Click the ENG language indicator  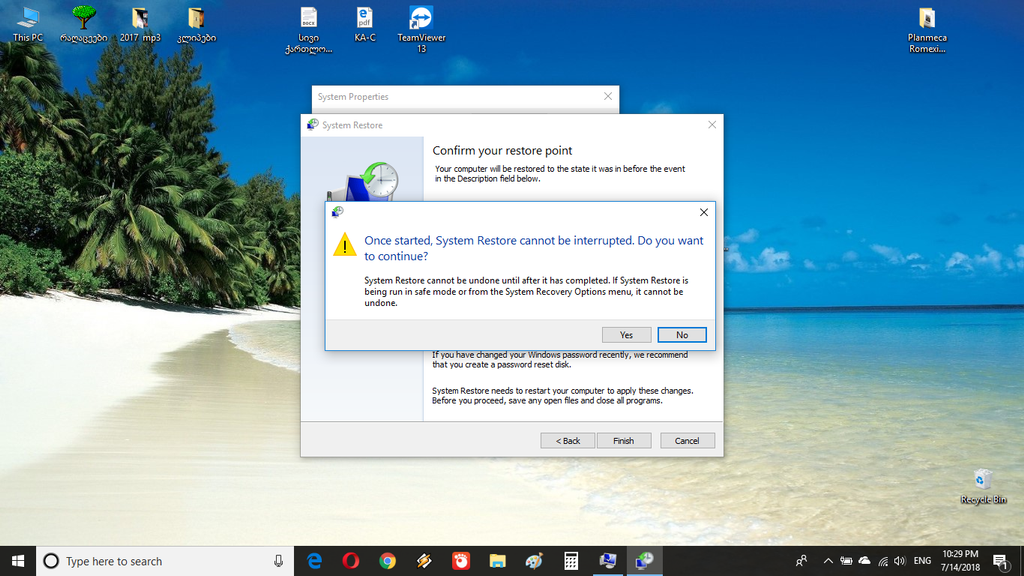tap(922, 561)
